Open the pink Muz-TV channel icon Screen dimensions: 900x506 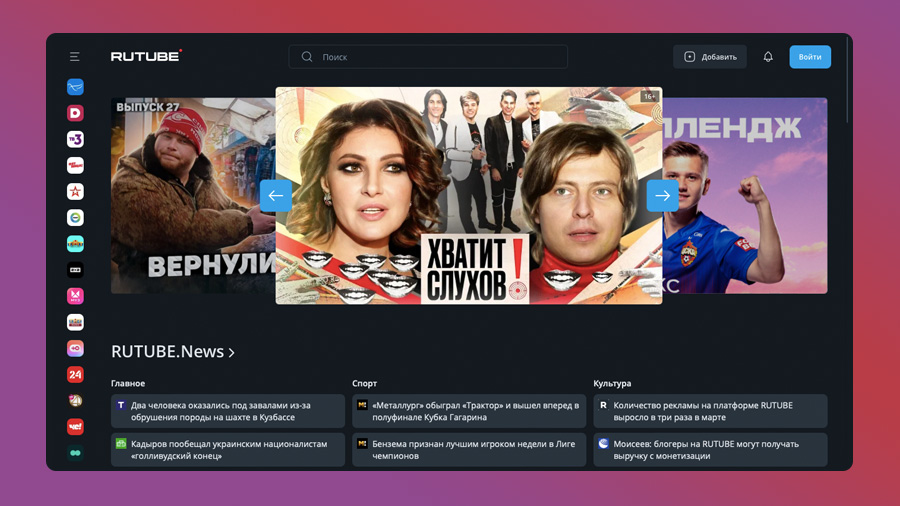point(75,296)
